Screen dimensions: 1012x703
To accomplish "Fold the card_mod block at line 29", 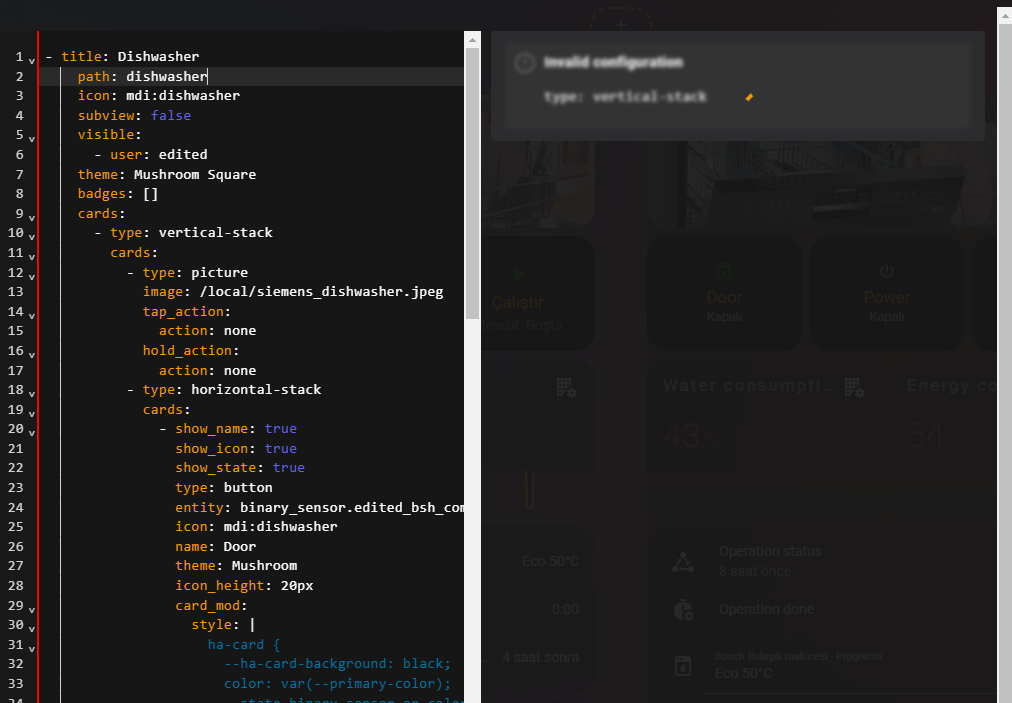I will tap(32, 609).
